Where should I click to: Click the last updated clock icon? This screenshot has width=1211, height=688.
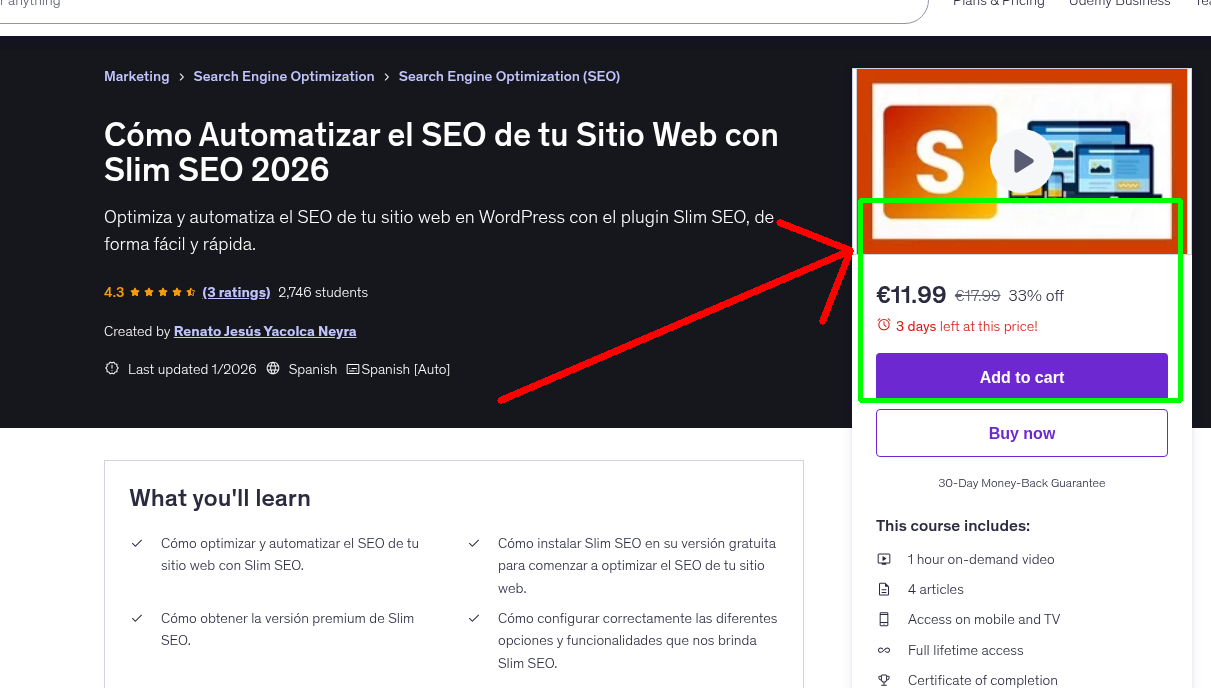[111, 368]
